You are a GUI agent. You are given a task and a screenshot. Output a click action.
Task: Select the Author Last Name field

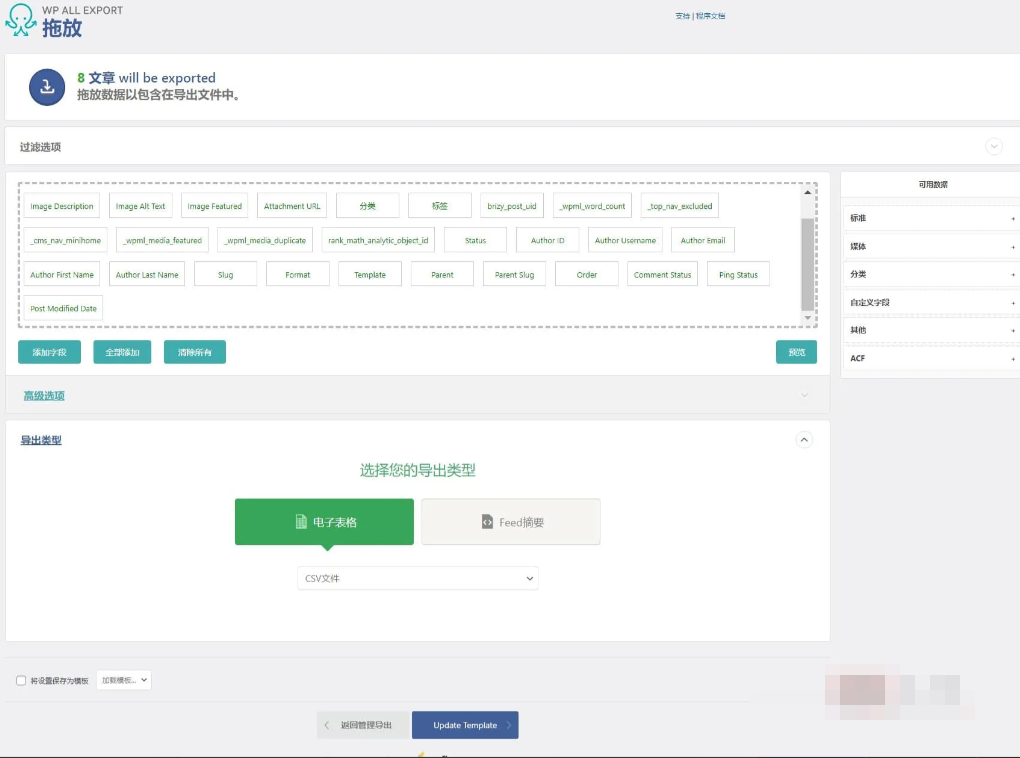pyautogui.click(x=147, y=275)
